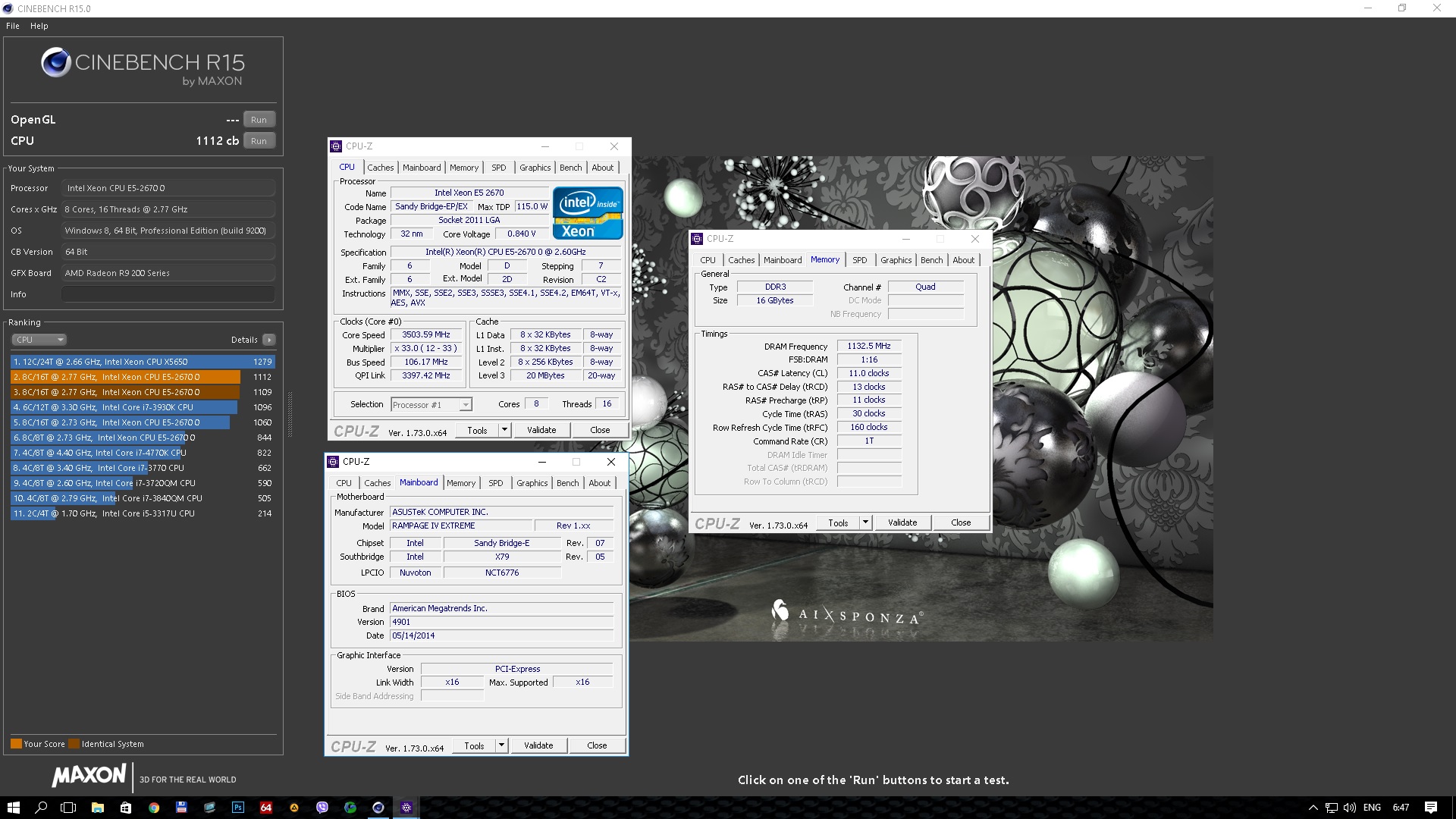Open Graphics tab in CPU-Z Mainboard window

point(532,483)
